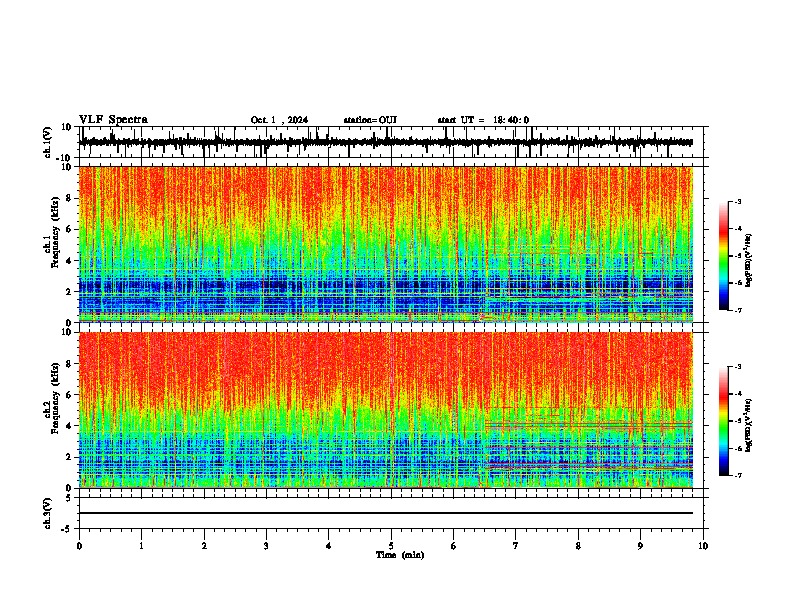The height and width of the screenshot is (612, 792).
Task: Click time axis tick label "4"
Action: pyautogui.click(x=329, y=546)
